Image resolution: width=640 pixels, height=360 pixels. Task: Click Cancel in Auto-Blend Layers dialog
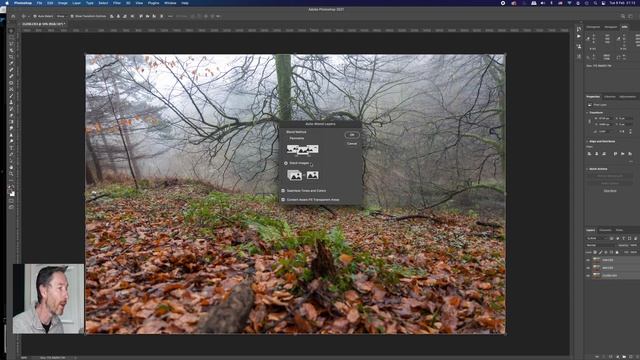[x=352, y=143]
